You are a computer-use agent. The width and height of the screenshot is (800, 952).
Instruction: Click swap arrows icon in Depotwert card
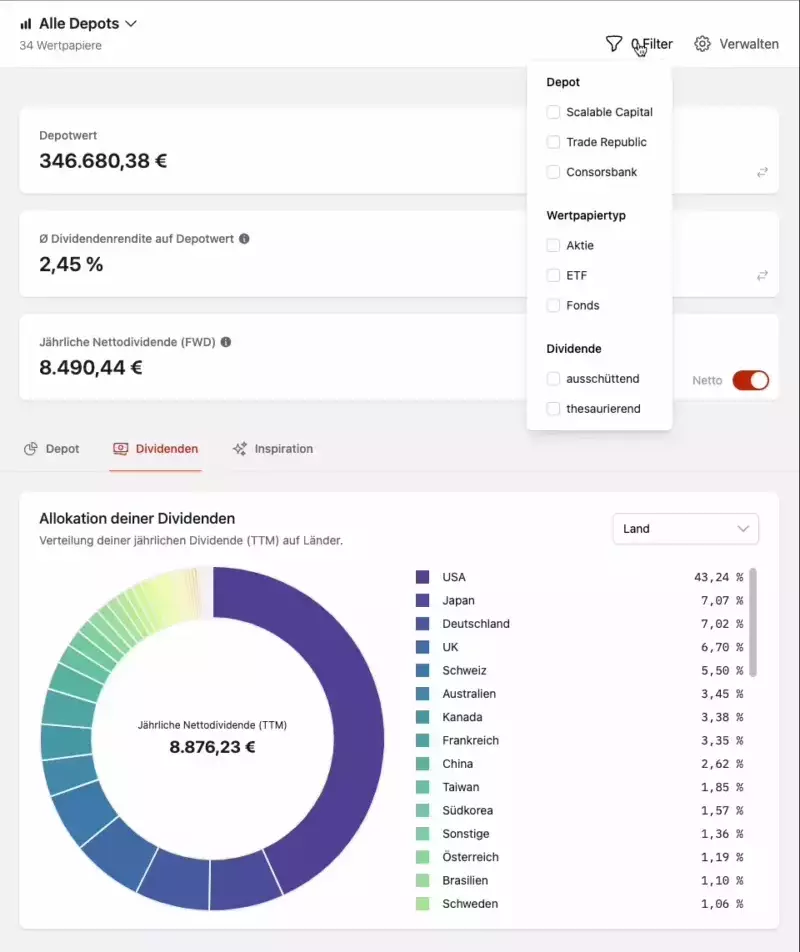(x=762, y=172)
